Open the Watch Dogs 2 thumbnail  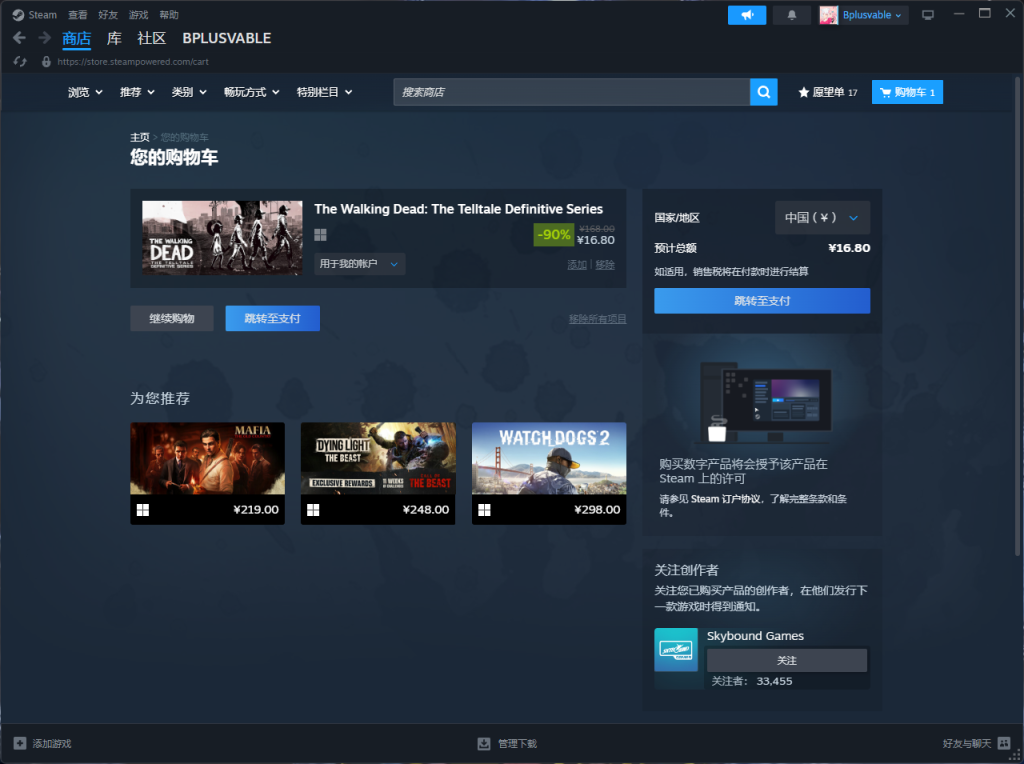point(549,472)
